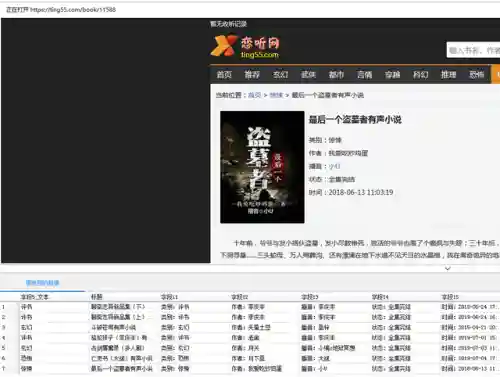Click the 惊悚 cell in row 7's first column
This screenshot has width=500, height=377.
26,369
